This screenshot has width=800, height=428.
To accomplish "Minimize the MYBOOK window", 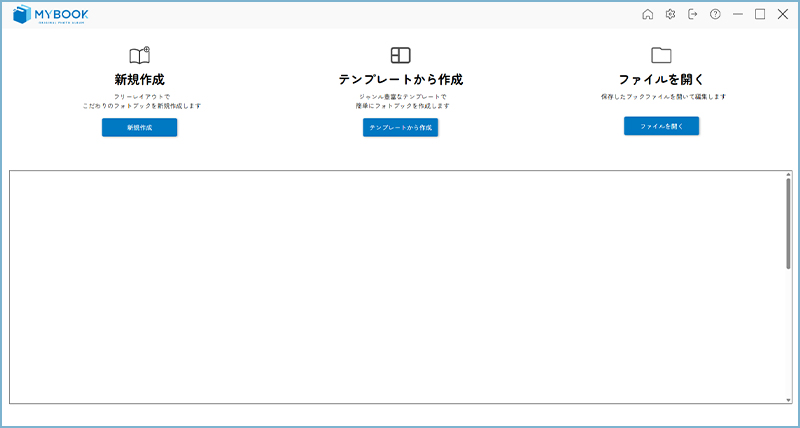I will 738,14.
